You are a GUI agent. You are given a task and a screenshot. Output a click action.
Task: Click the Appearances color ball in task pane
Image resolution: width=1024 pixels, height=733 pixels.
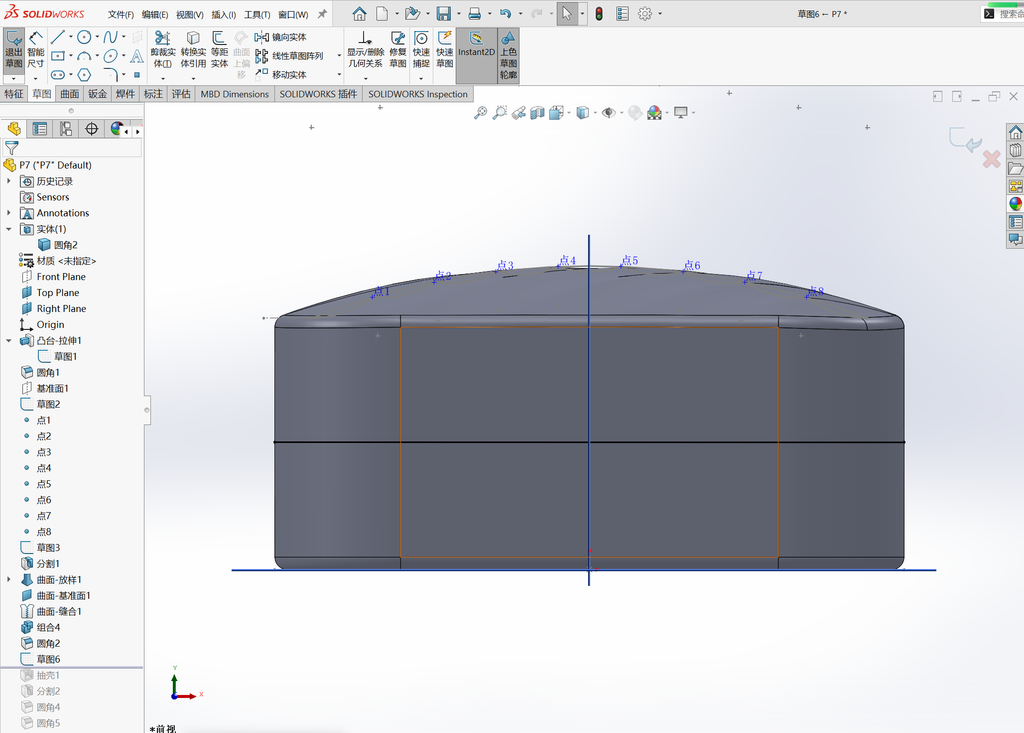(x=1015, y=204)
